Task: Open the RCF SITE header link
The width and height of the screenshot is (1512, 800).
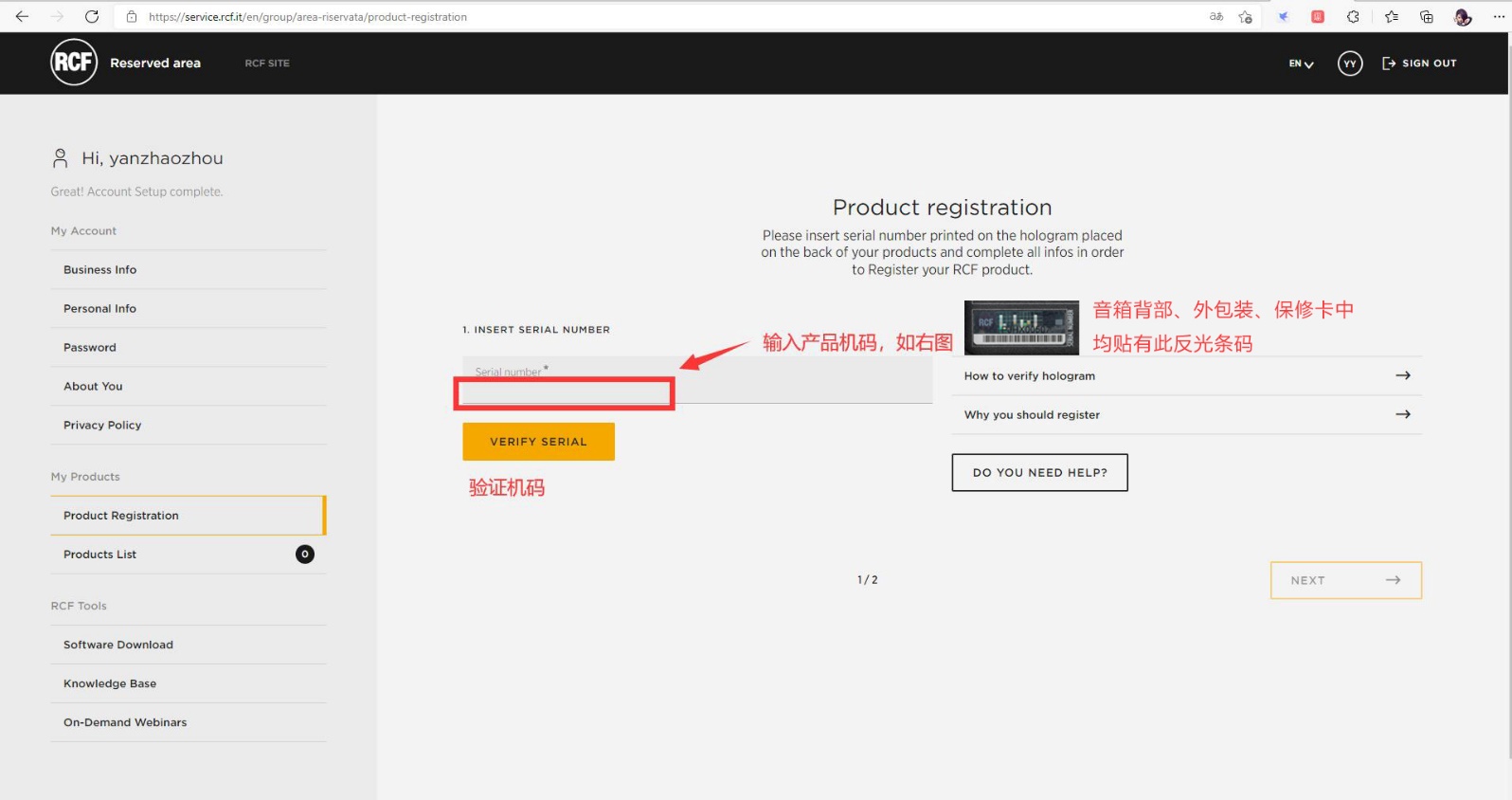Action: [x=267, y=64]
